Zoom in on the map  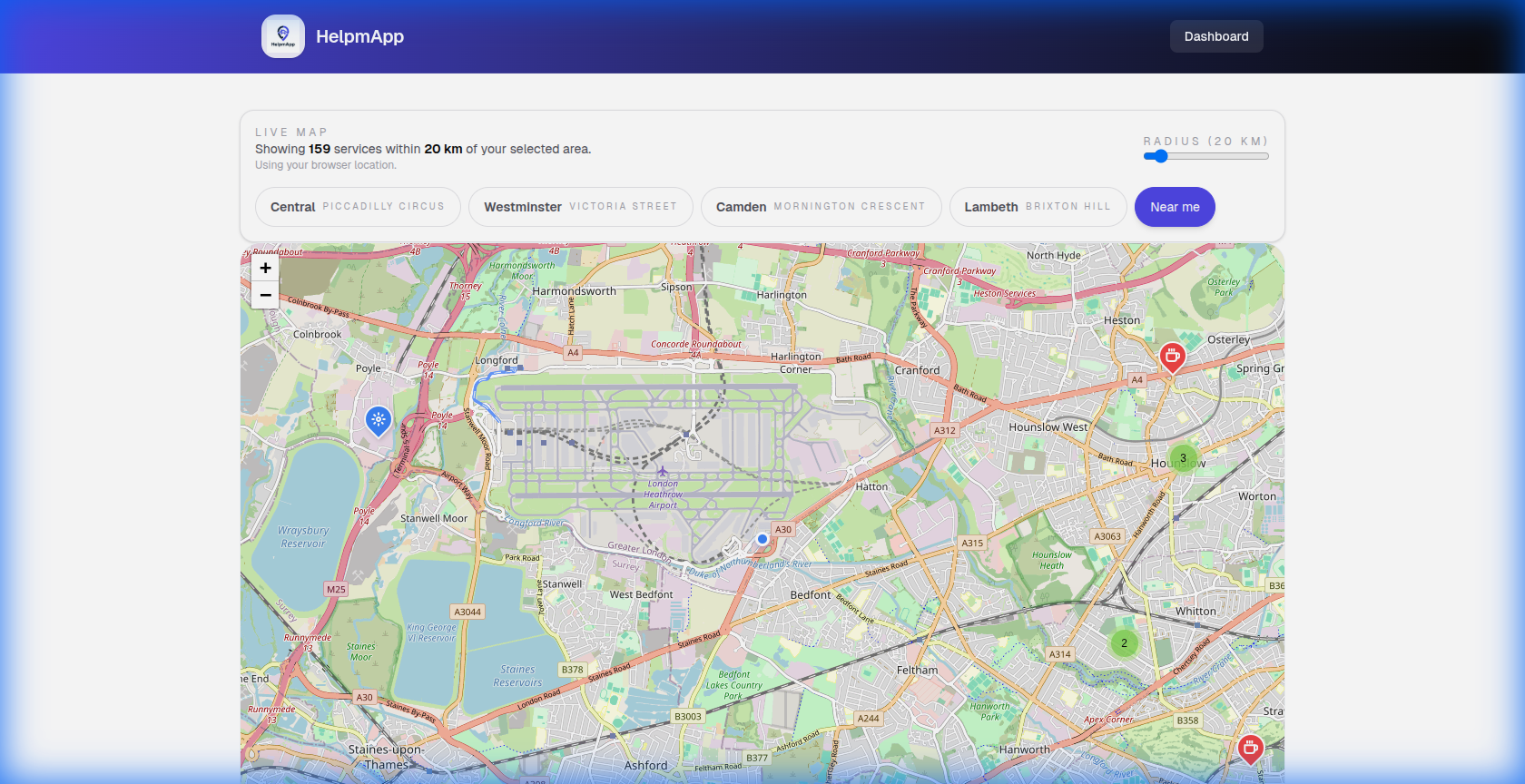[x=265, y=268]
